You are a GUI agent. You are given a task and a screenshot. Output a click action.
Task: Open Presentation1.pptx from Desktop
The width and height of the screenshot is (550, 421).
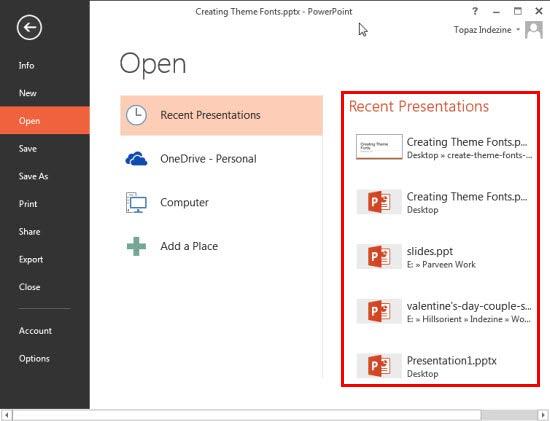click(x=444, y=367)
